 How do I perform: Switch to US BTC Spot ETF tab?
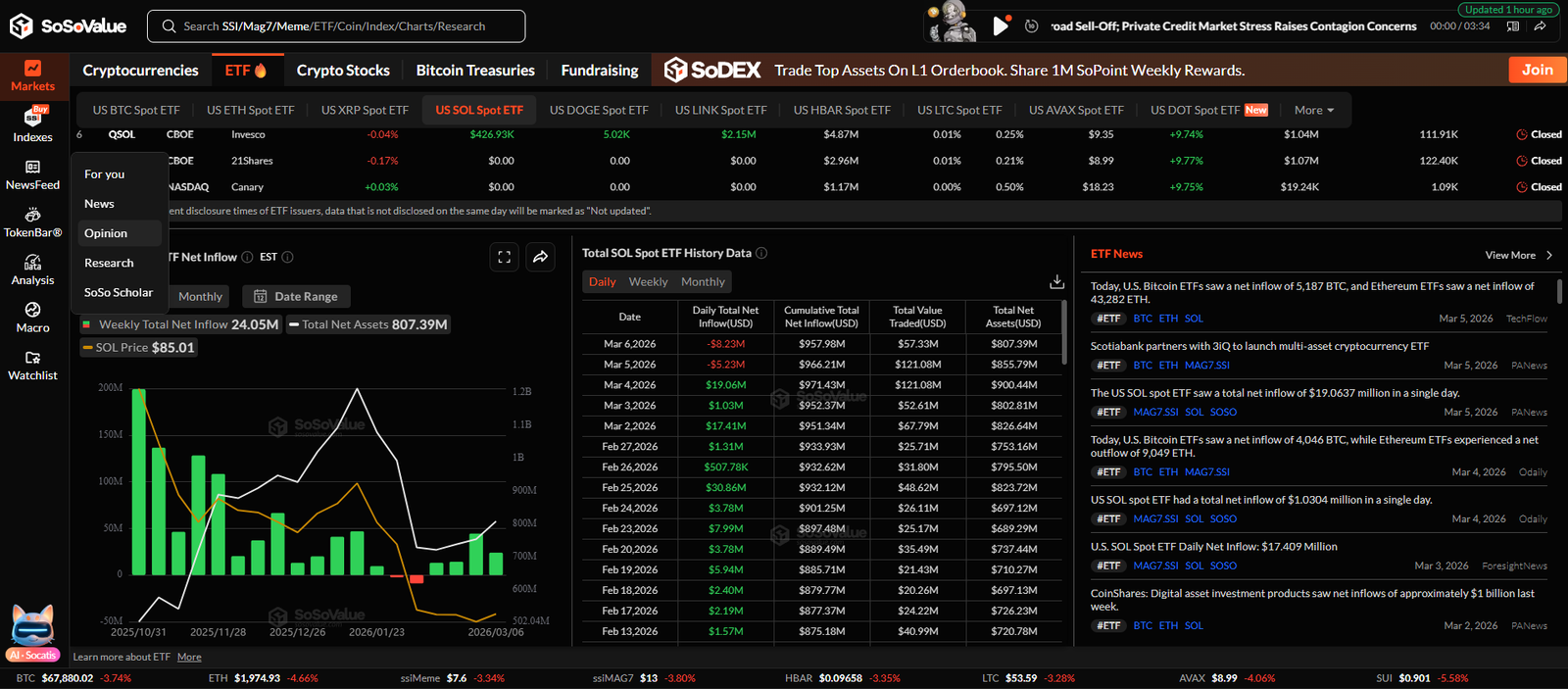tap(136, 111)
